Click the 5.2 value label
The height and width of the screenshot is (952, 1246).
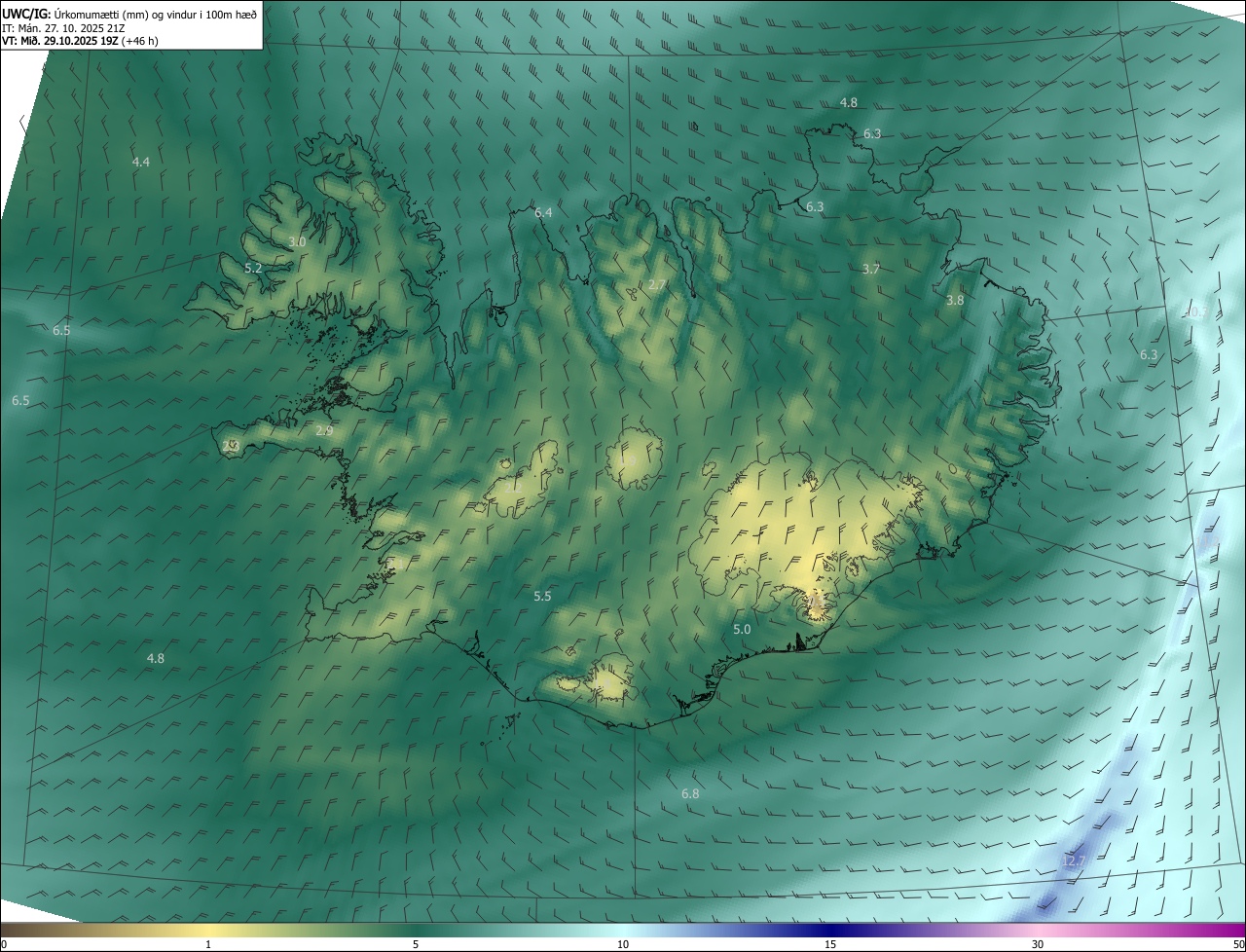tap(253, 267)
